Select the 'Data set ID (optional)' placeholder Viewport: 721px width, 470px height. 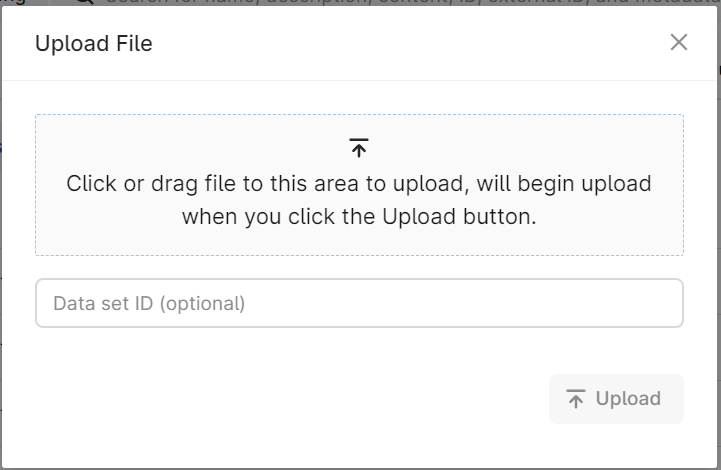click(149, 304)
